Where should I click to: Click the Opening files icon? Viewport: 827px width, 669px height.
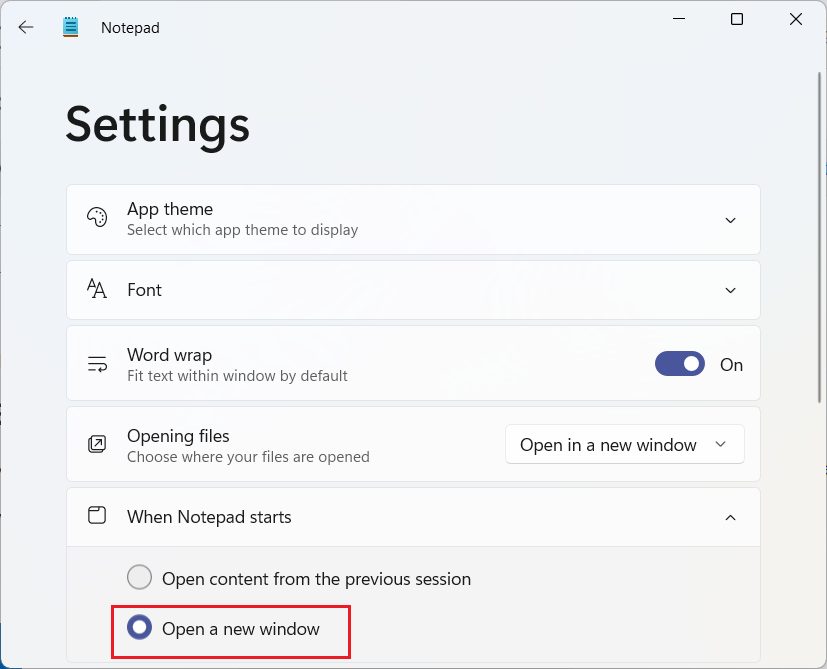(x=97, y=444)
